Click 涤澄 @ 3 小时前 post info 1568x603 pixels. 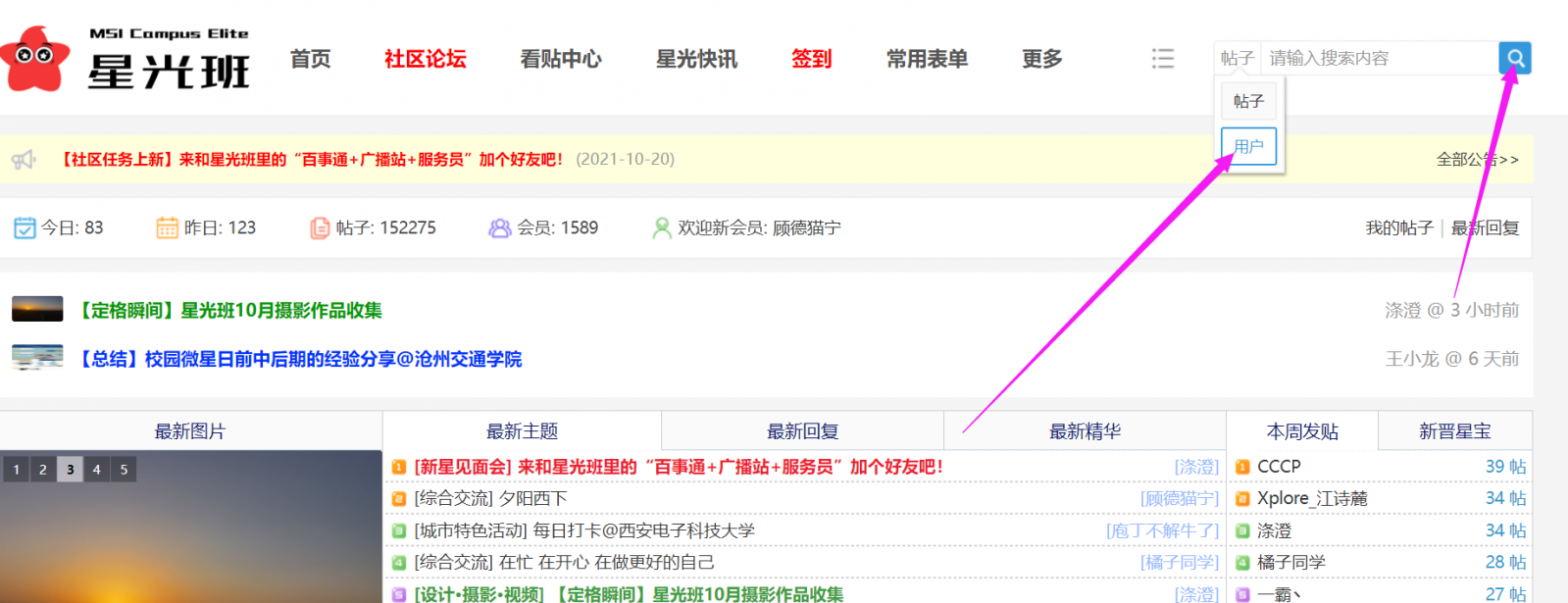click(x=1452, y=310)
